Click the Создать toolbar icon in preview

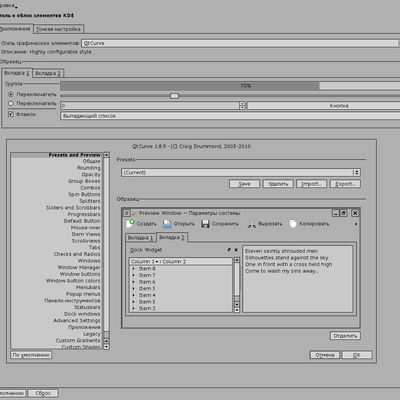coord(130,224)
